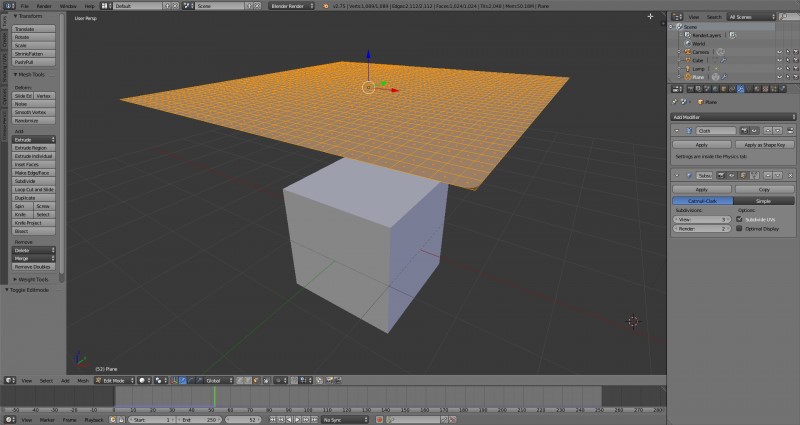Image resolution: width=800 pixels, height=425 pixels.
Task: Open the Mesh menu in 3D header
Action: [x=83, y=381]
